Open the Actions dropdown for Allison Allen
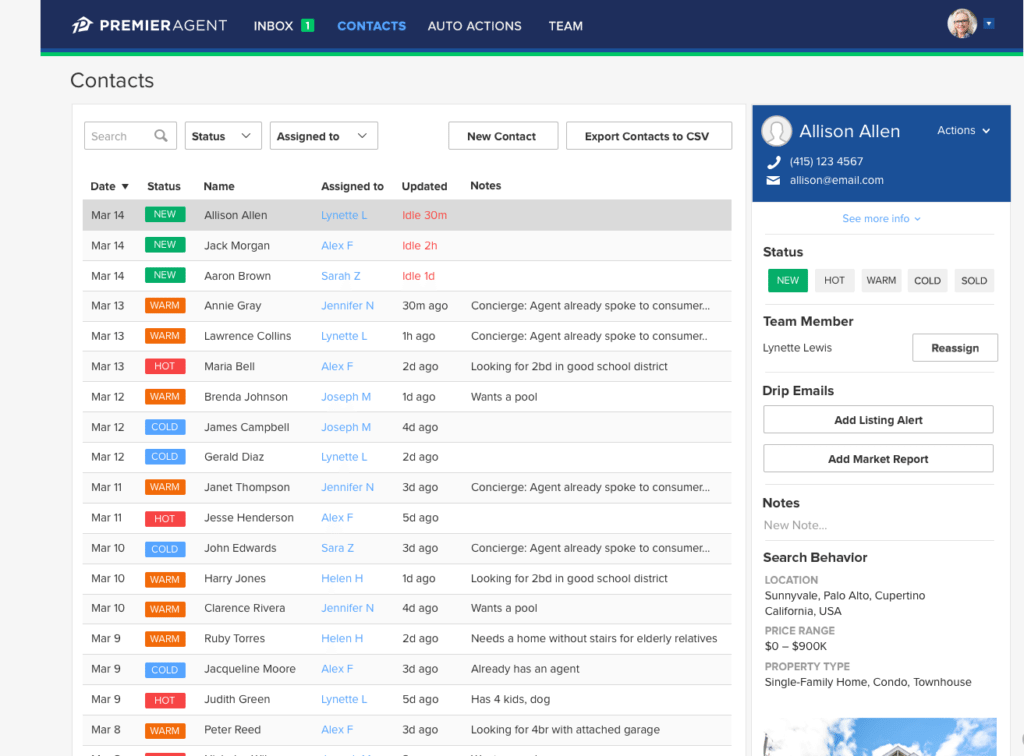 coord(962,130)
